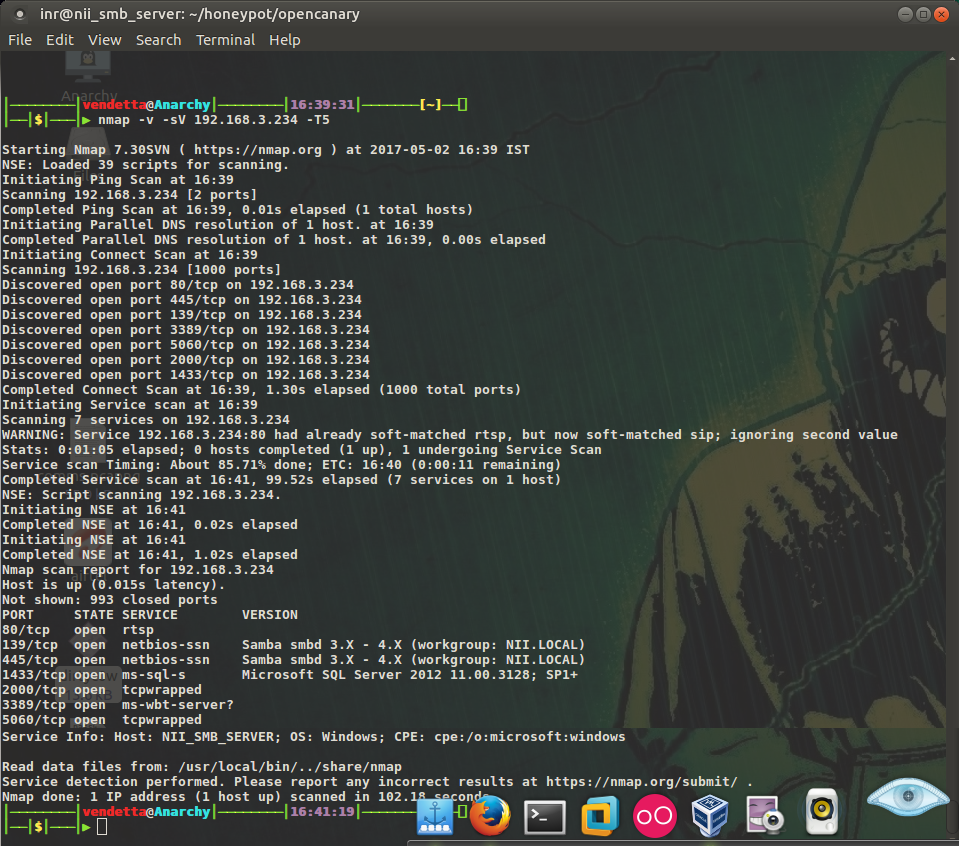The width and height of the screenshot is (960, 854).
Task: Click the '445/tcp open netbios-ssn' row
Action: coord(293,660)
